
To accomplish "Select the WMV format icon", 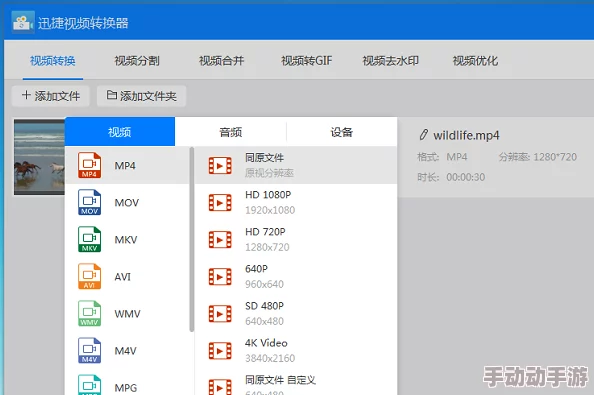I will (89, 314).
